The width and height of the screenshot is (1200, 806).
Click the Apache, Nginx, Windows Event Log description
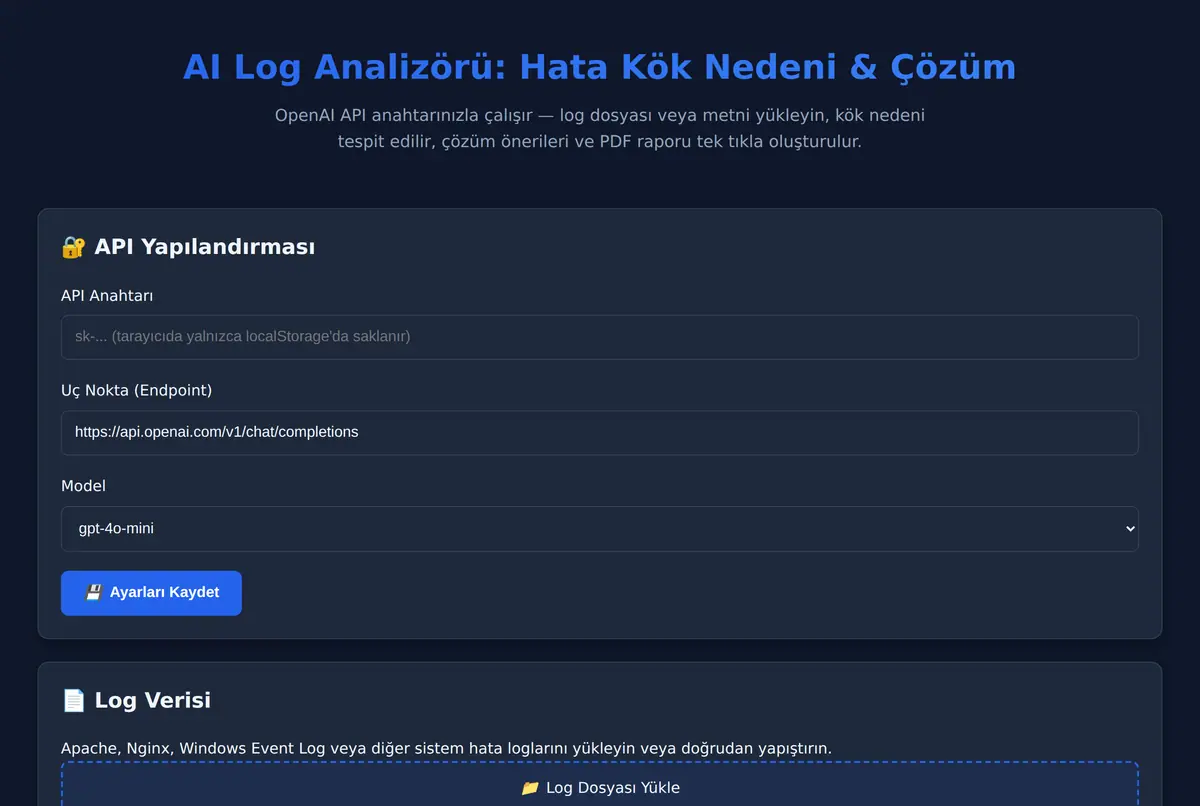446,748
